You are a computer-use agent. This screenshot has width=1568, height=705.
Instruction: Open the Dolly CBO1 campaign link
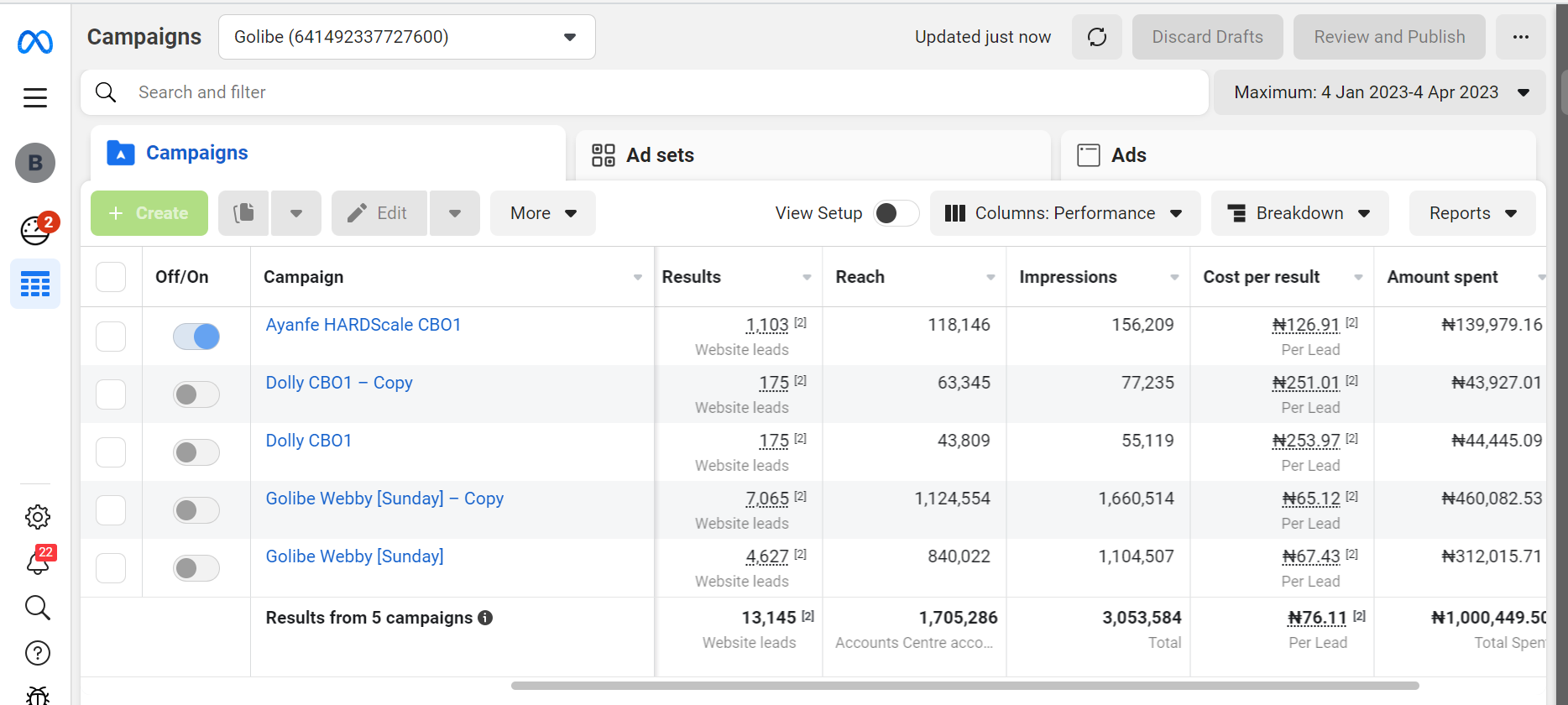coord(309,441)
